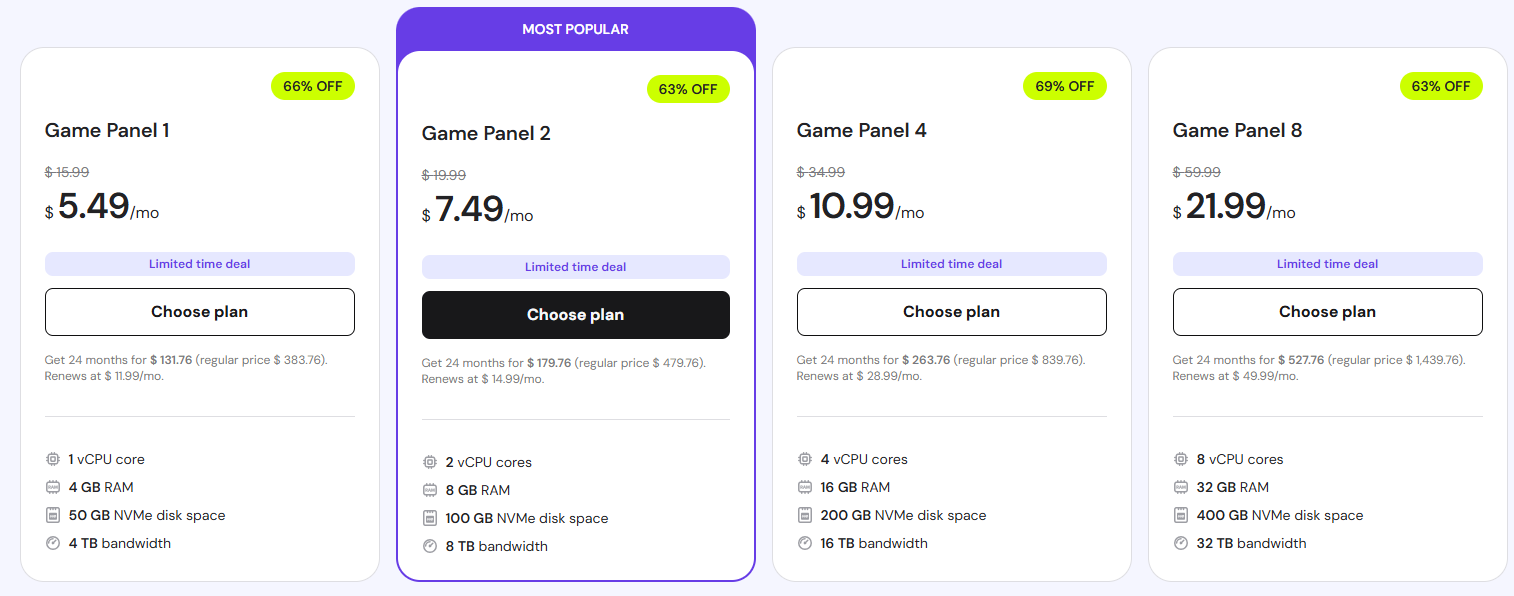Click the 63% OFF badge on Game Panel 8
Image resolution: width=1514 pixels, height=596 pixels.
coord(1441,86)
